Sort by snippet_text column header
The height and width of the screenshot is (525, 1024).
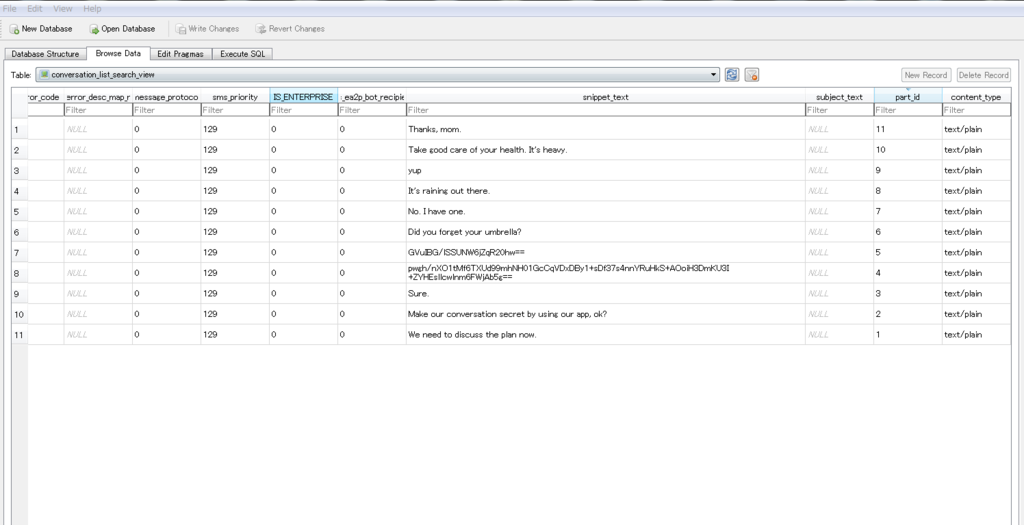click(x=605, y=97)
